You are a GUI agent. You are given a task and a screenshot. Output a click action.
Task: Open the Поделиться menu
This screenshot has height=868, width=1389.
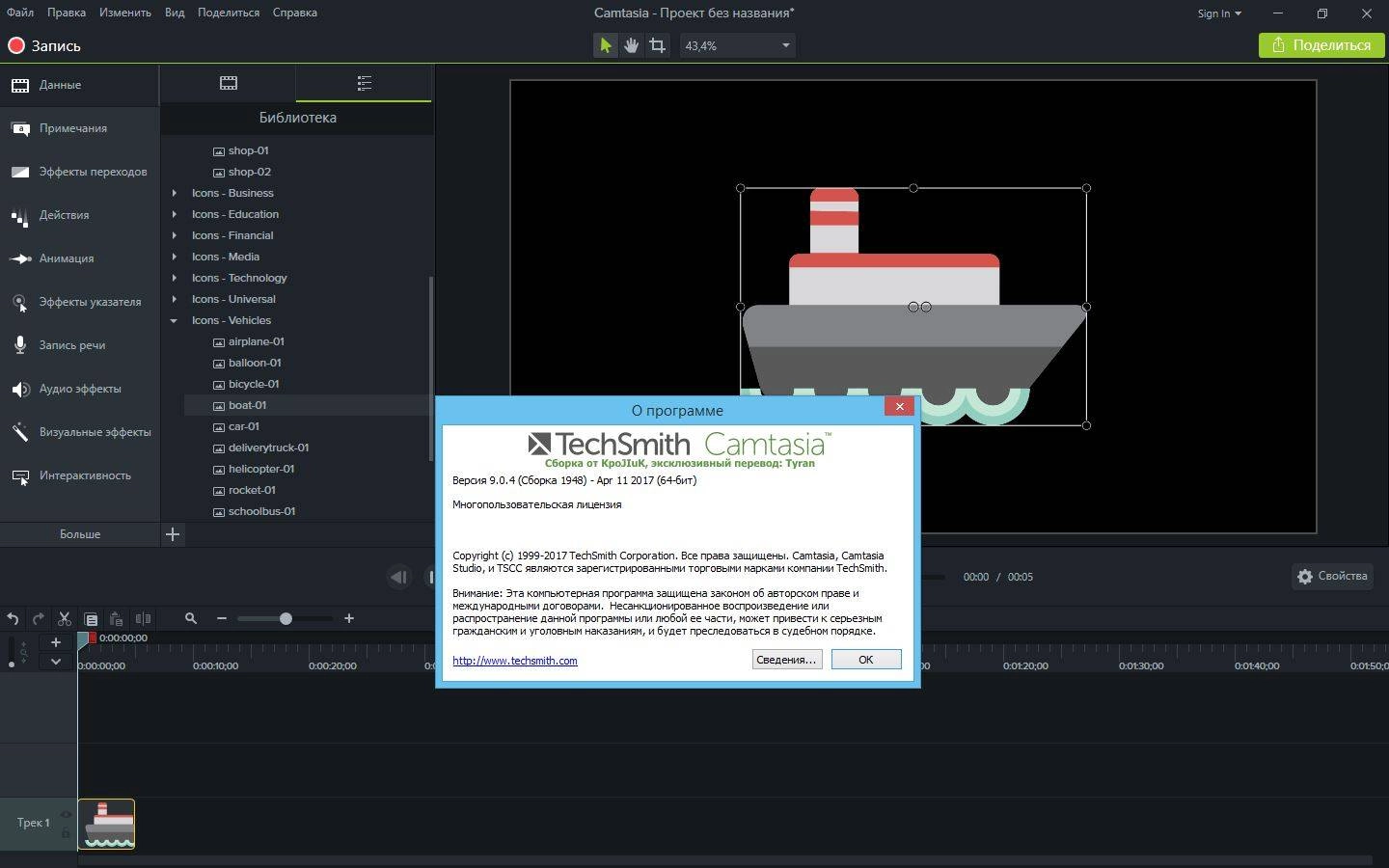pyautogui.click(x=229, y=13)
